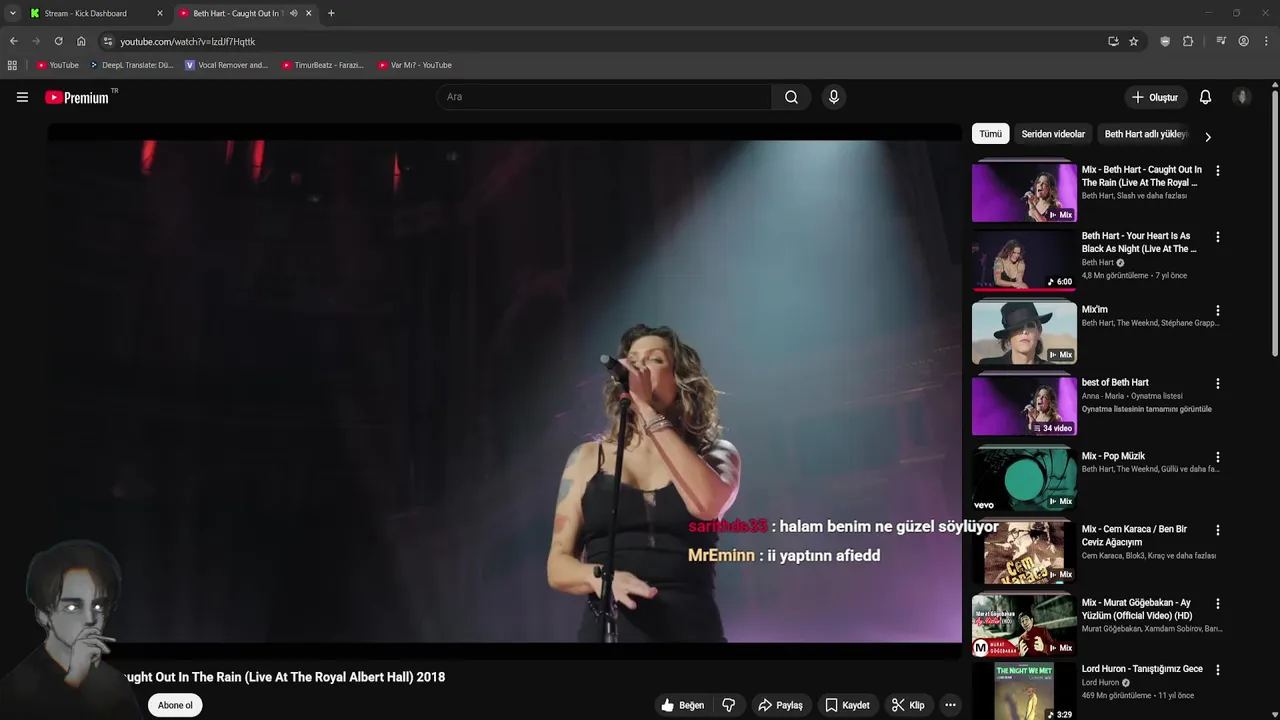1280x720 pixels.
Task: Close the Beth Hart YouTube tab
Action: click(308, 13)
